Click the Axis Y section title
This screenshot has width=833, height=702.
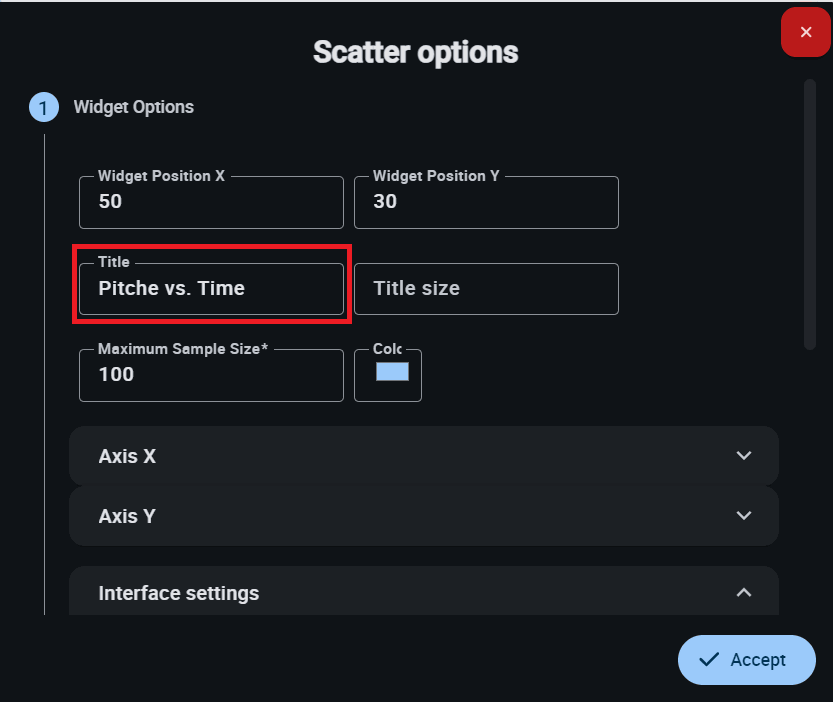click(x=127, y=516)
